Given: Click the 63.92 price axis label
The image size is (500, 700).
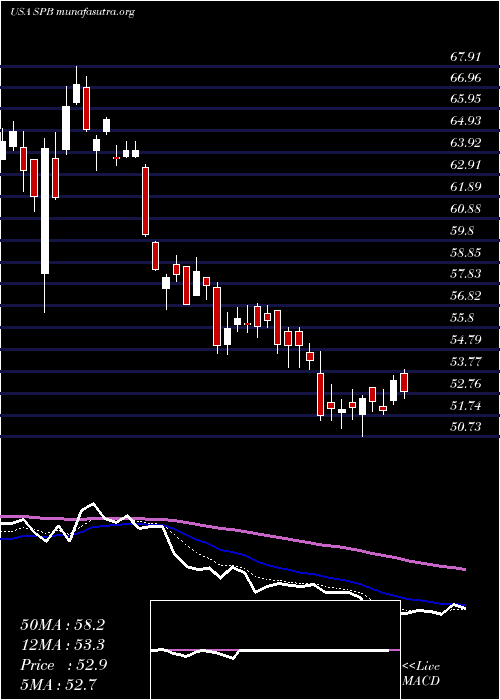Looking at the screenshot, I should 466,143.
